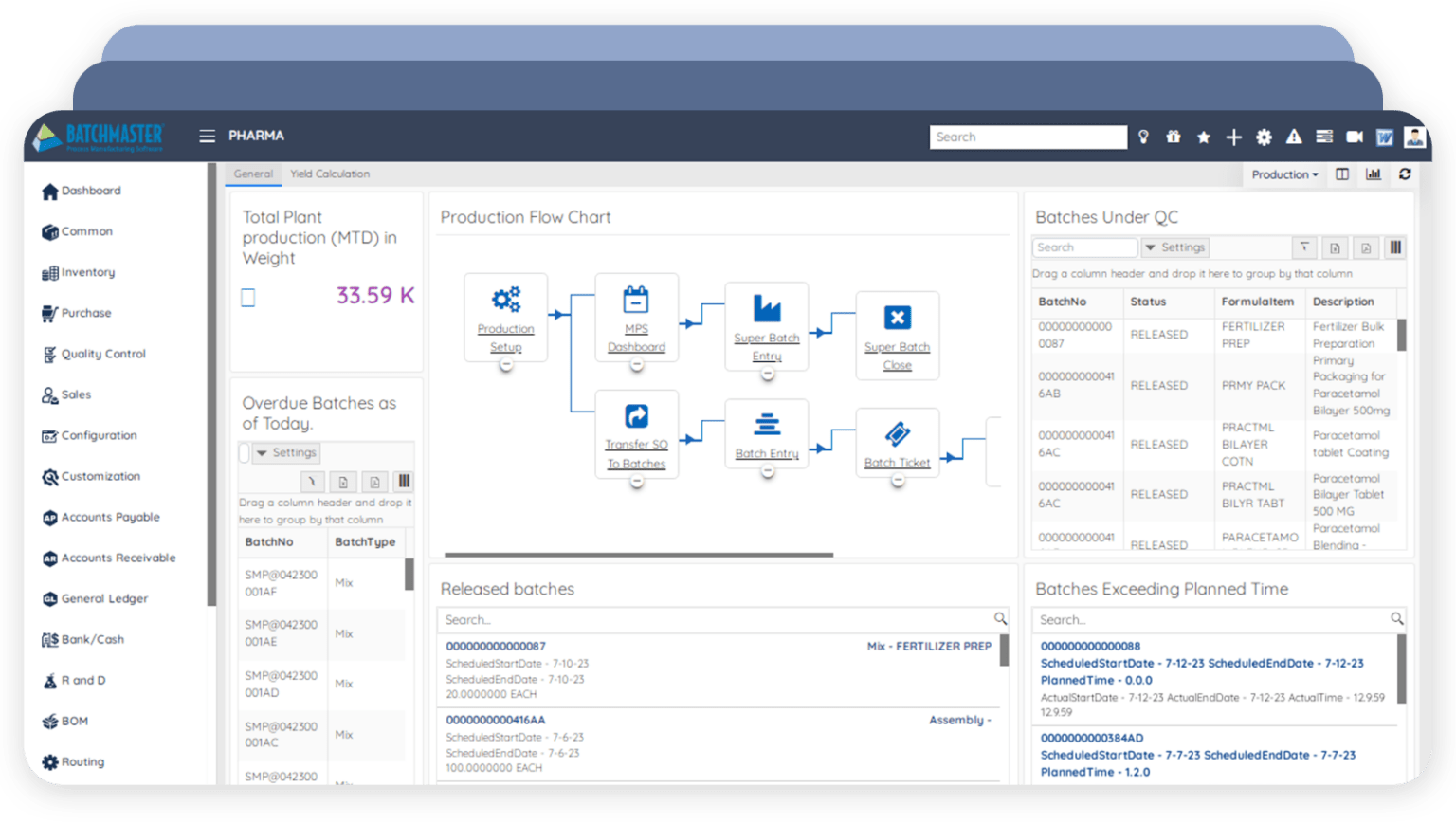Expand Settings in Overdue Batches panel

[x=285, y=453]
